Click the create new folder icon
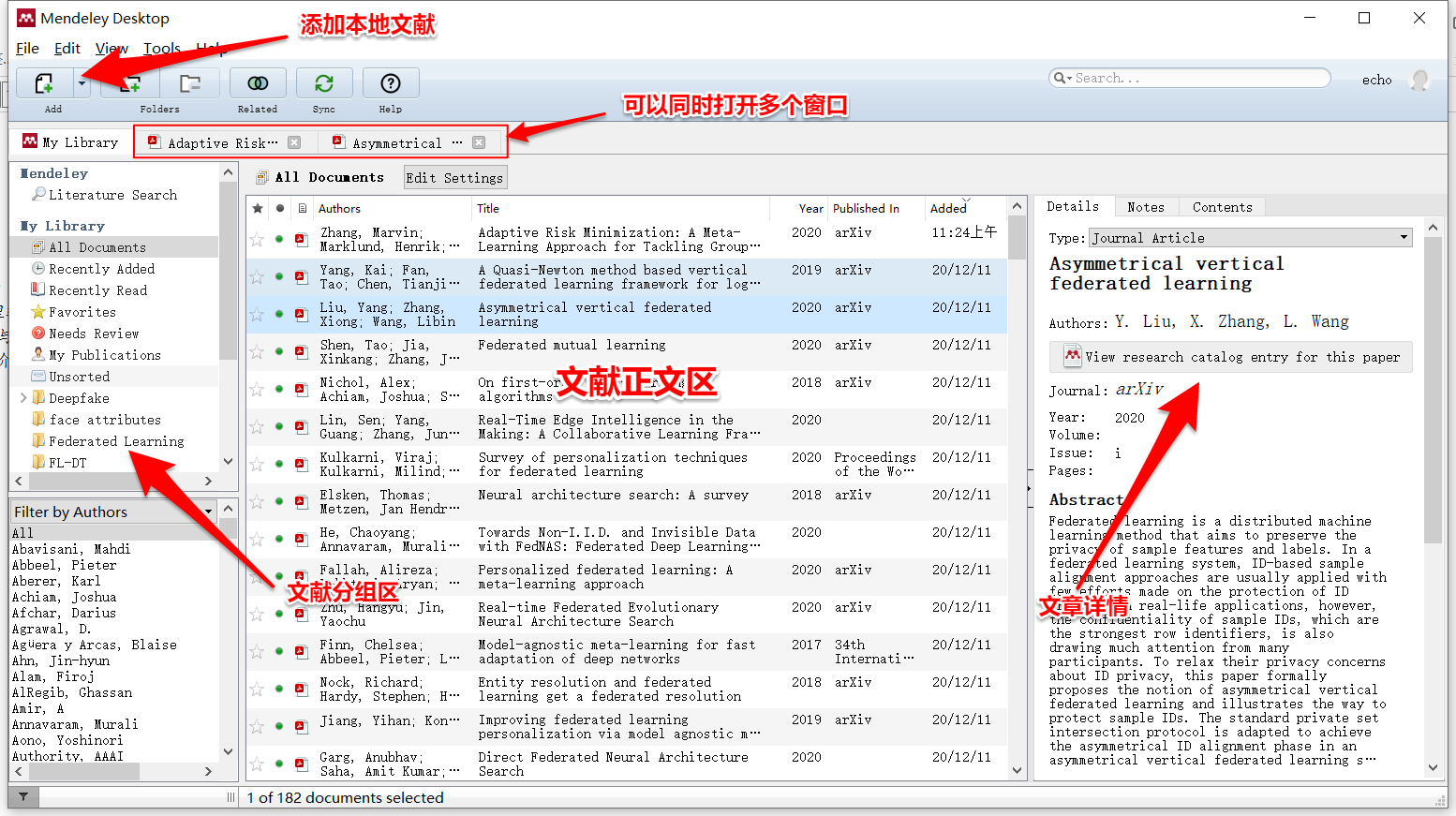Image resolution: width=1456 pixels, height=816 pixels. click(x=129, y=83)
